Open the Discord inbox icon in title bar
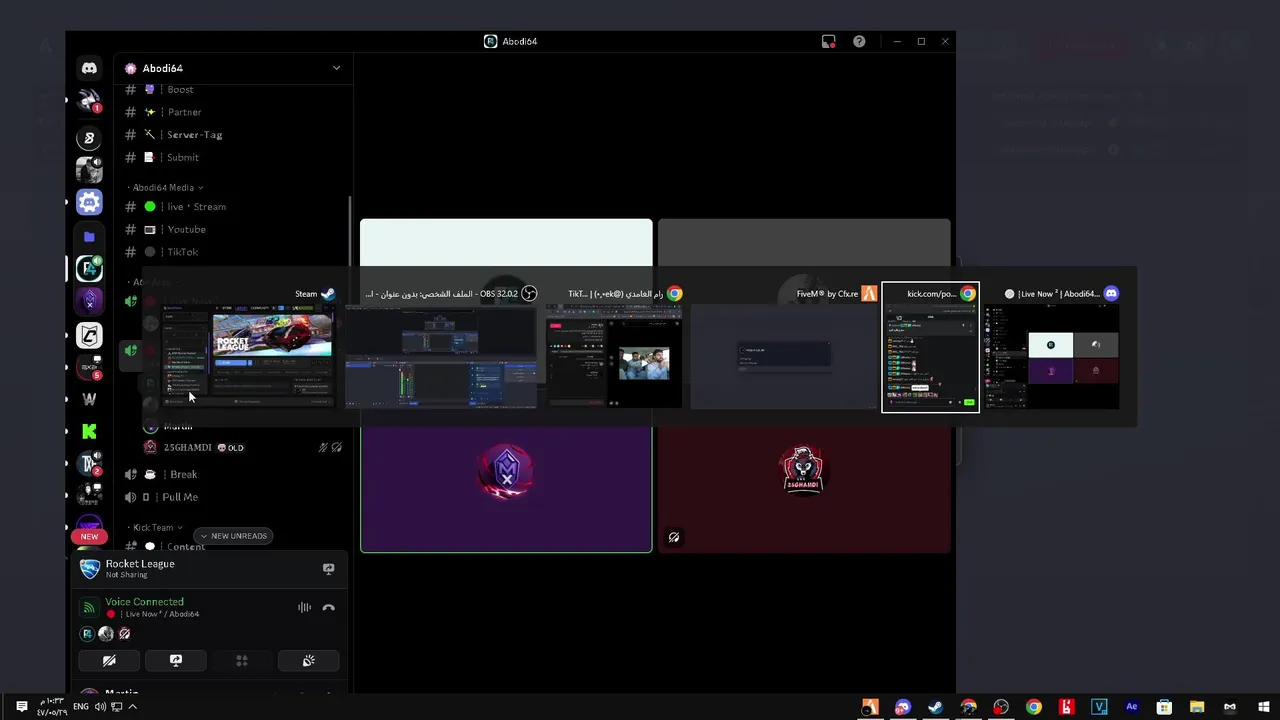Screen dimensions: 1280x720 (828, 41)
